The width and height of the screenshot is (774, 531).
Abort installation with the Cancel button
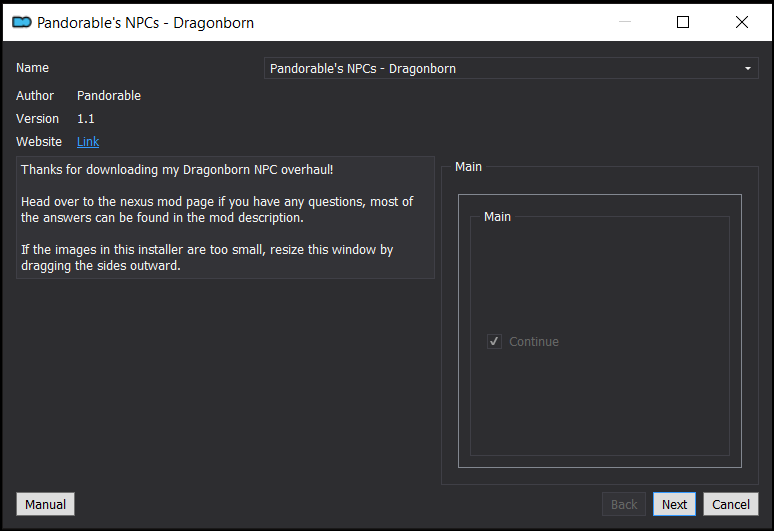(x=731, y=504)
